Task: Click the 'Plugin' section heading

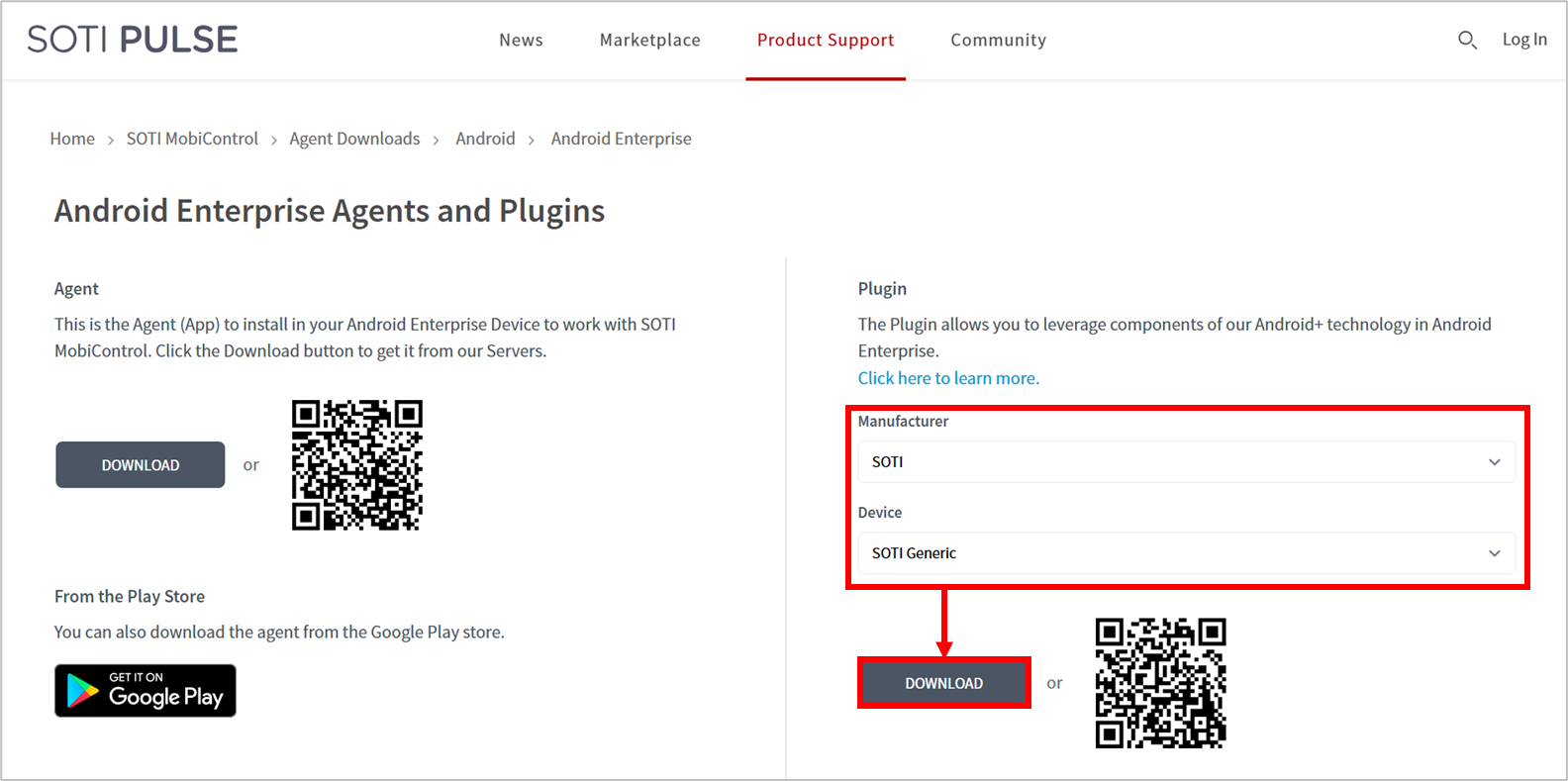Action: (x=882, y=289)
